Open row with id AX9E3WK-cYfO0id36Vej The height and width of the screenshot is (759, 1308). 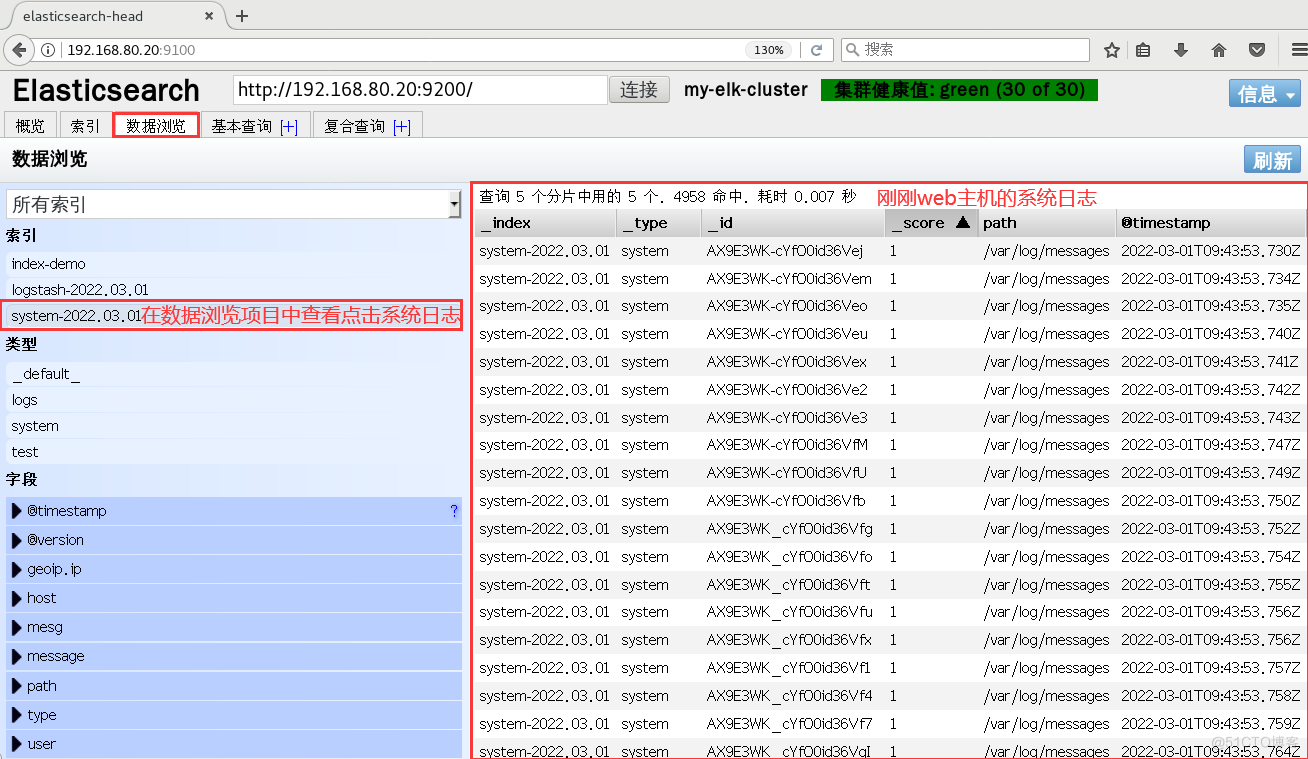click(x=785, y=251)
